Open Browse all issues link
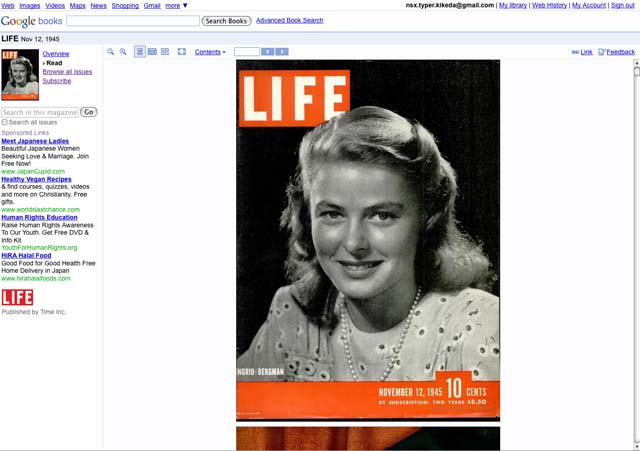 (67, 72)
